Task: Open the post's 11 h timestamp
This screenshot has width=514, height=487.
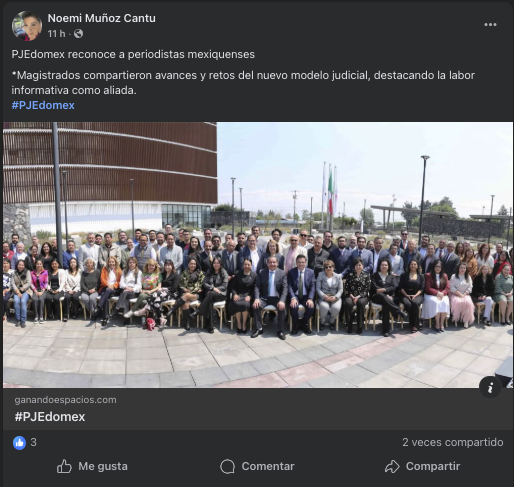Action: [x=56, y=34]
